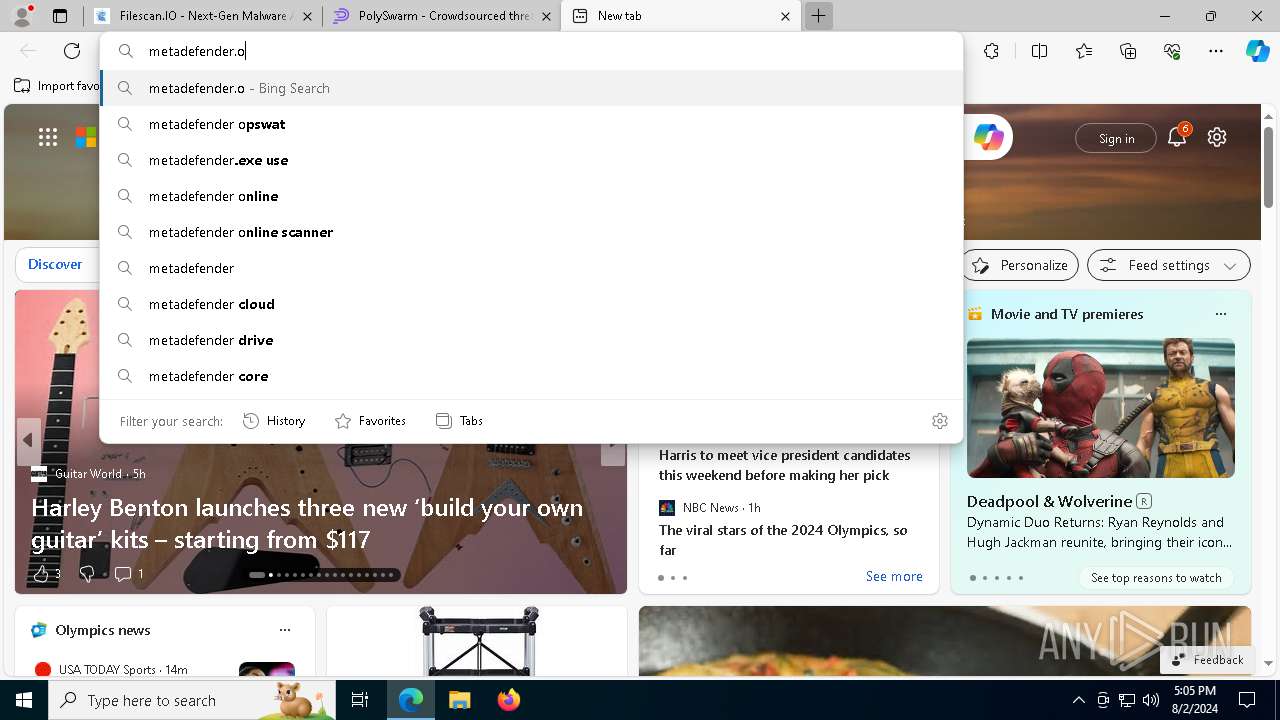Open Deadpool & Wolverine thumbnail

(1101, 408)
